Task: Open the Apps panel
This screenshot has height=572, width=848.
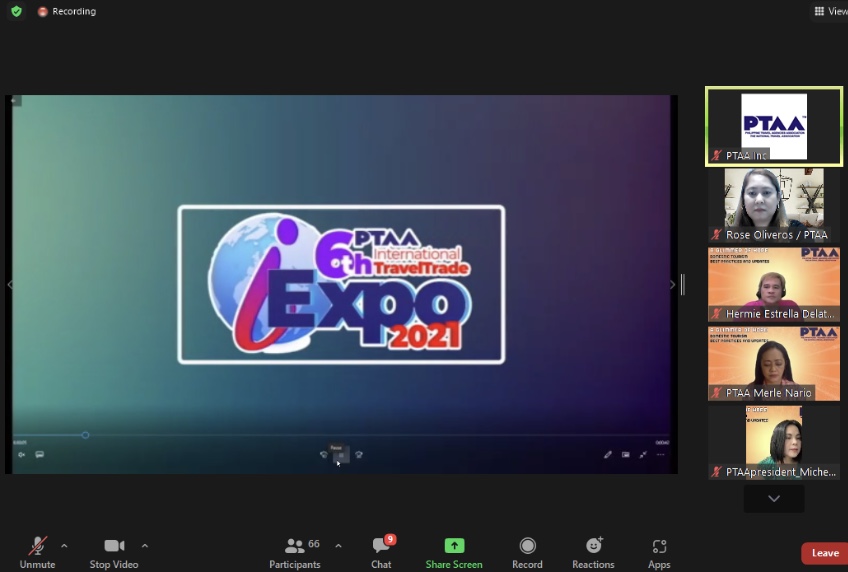Action: 659,552
